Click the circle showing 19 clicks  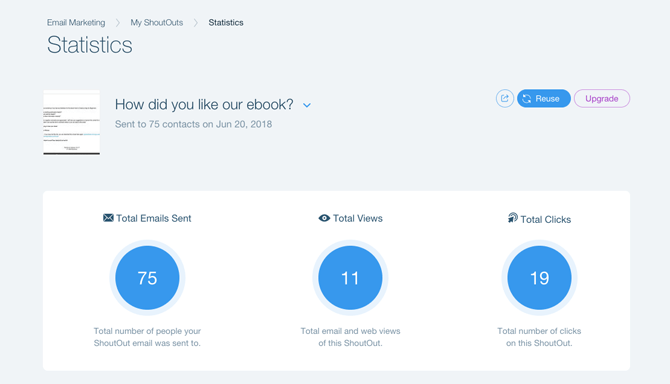click(539, 278)
